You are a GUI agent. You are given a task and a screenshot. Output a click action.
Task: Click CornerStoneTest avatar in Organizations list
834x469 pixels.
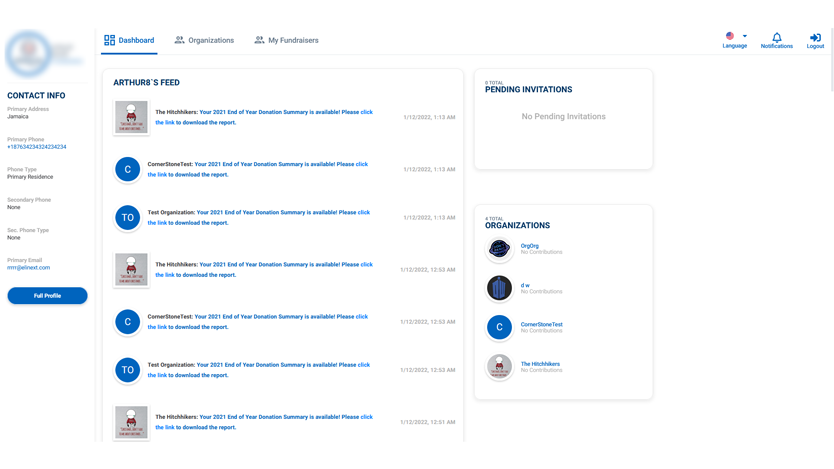pyautogui.click(x=499, y=327)
